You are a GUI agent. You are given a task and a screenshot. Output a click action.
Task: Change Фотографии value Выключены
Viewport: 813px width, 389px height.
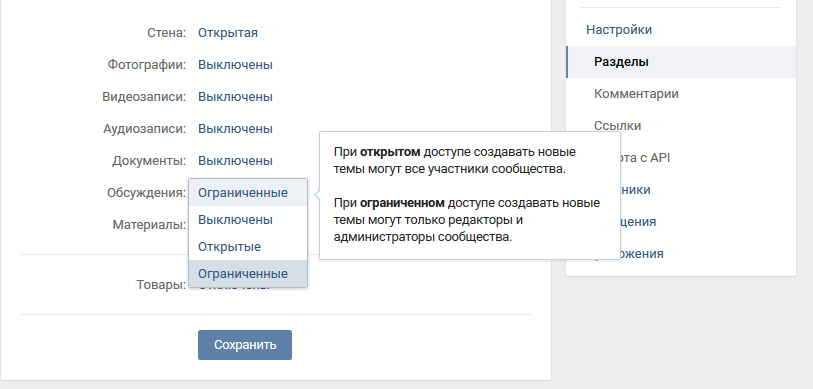coord(235,65)
